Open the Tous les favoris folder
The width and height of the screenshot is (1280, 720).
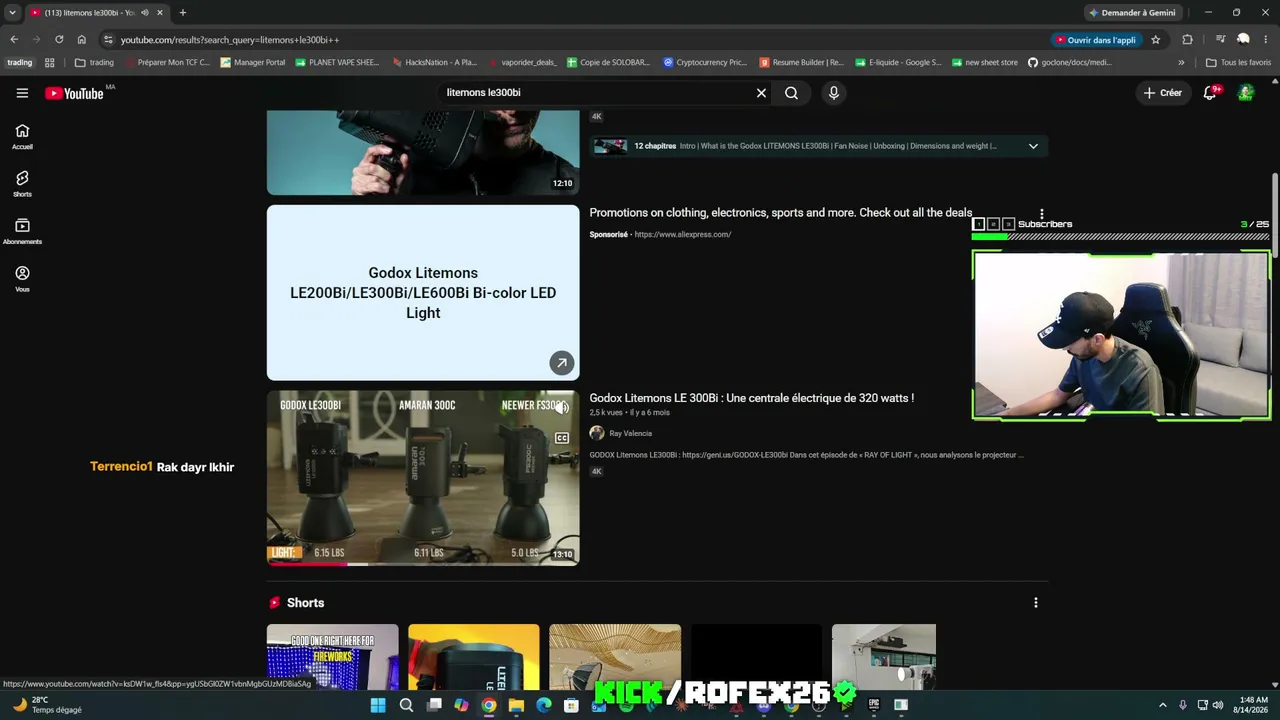1238,62
